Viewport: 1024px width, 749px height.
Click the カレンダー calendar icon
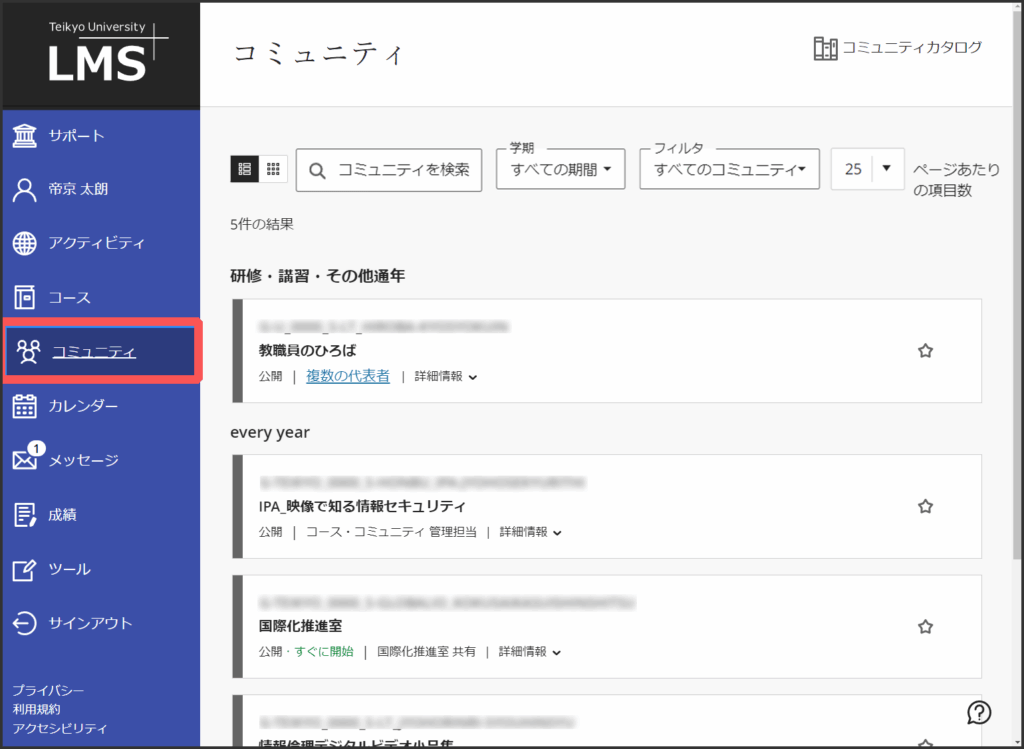25,406
